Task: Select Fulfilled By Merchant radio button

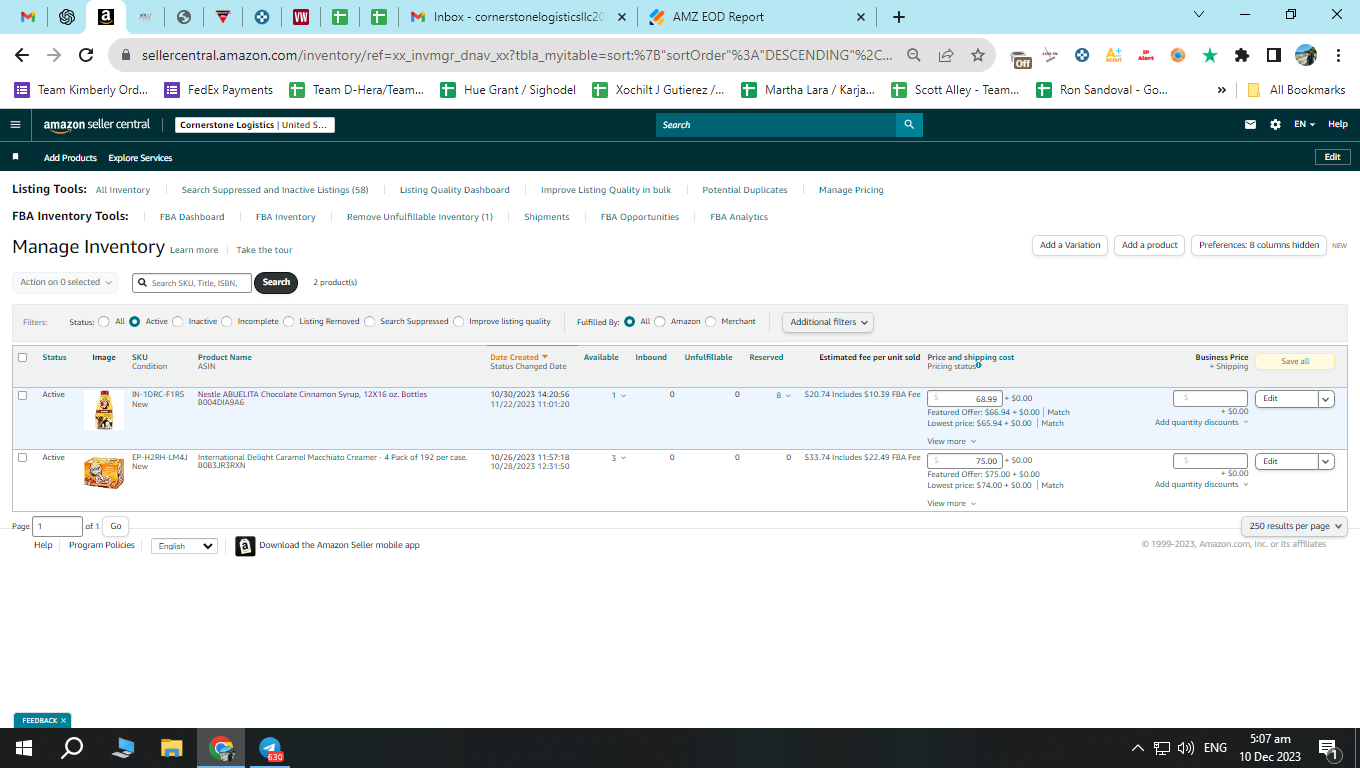Action: 711,322
